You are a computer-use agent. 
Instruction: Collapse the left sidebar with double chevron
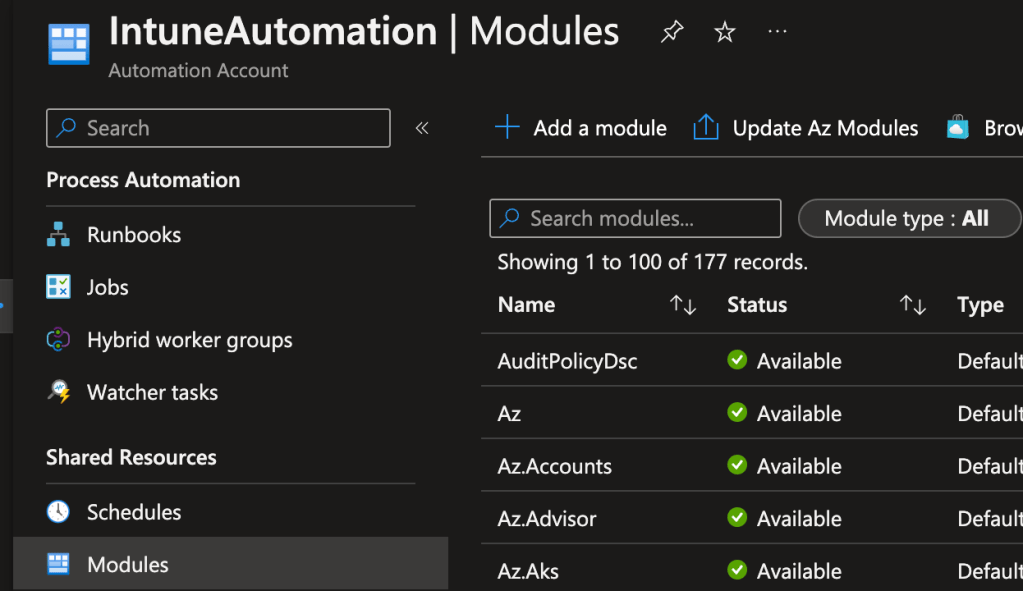tap(422, 128)
